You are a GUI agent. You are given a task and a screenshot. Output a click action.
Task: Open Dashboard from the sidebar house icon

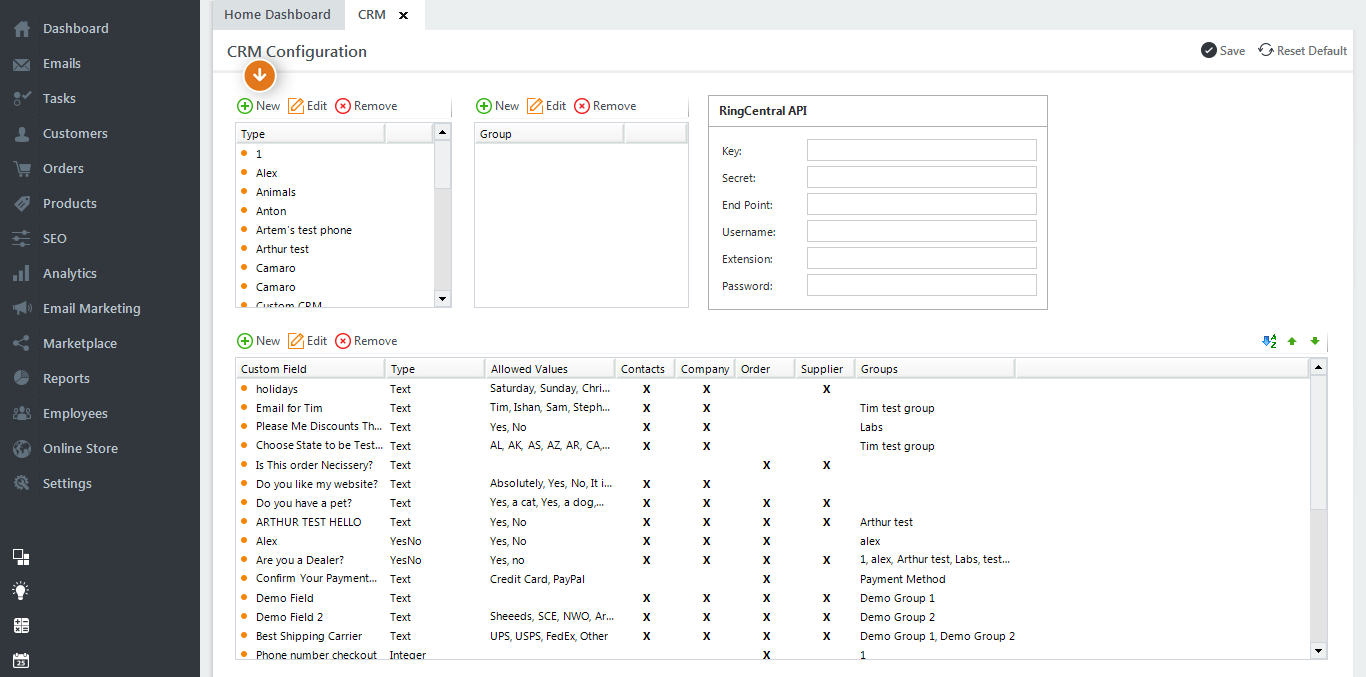(21, 29)
